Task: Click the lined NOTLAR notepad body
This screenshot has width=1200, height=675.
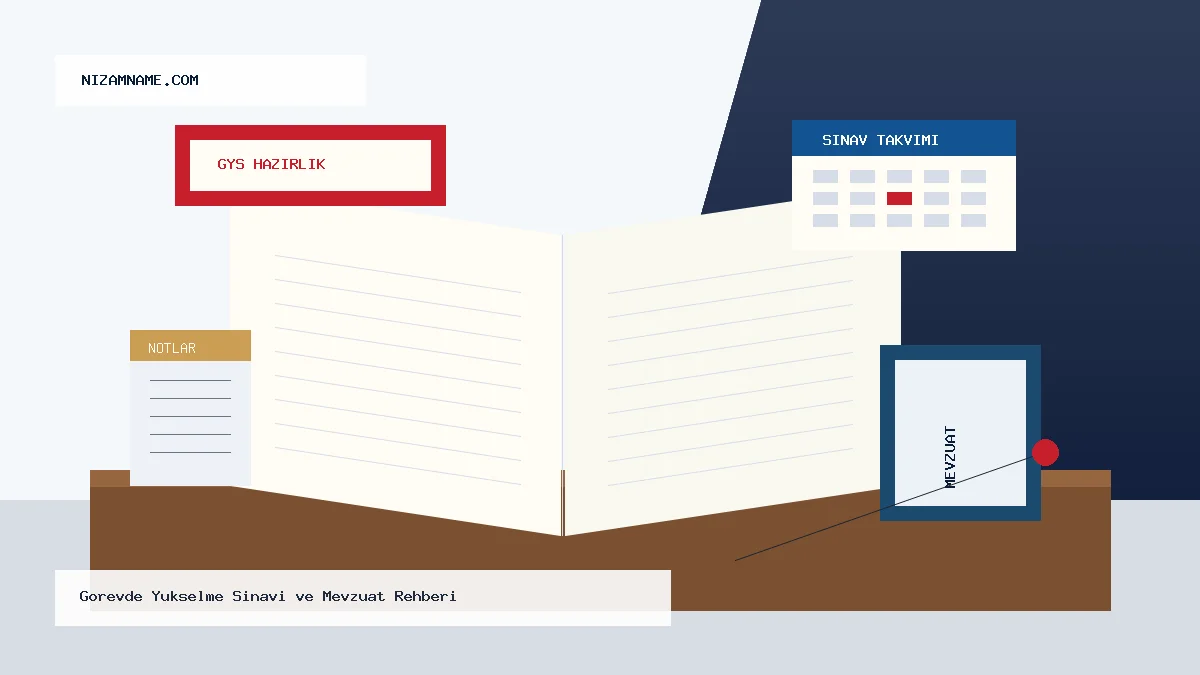Action: click(x=190, y=423)
